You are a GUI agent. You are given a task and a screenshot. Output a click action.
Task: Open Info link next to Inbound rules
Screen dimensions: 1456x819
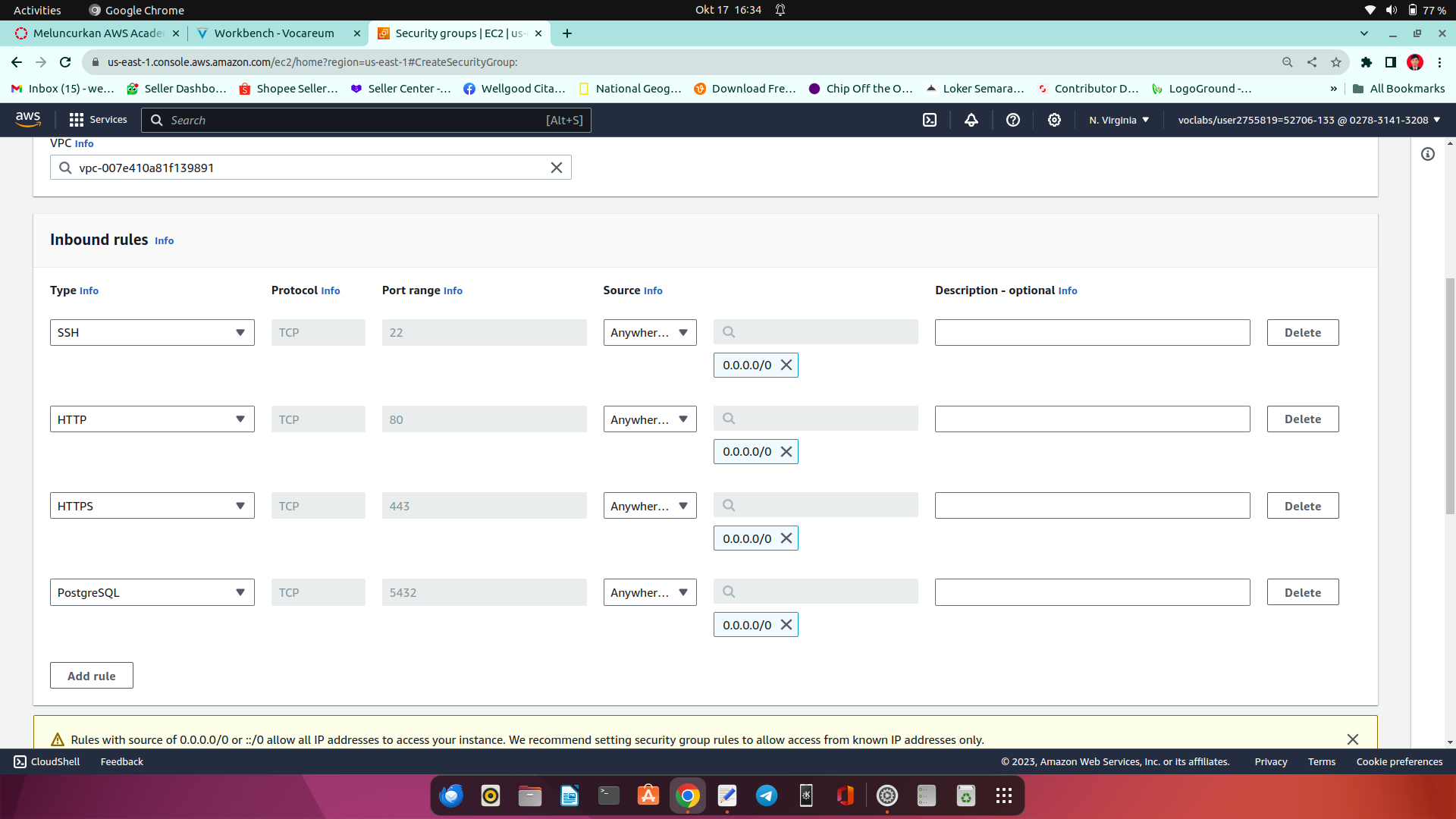(164, 240)
